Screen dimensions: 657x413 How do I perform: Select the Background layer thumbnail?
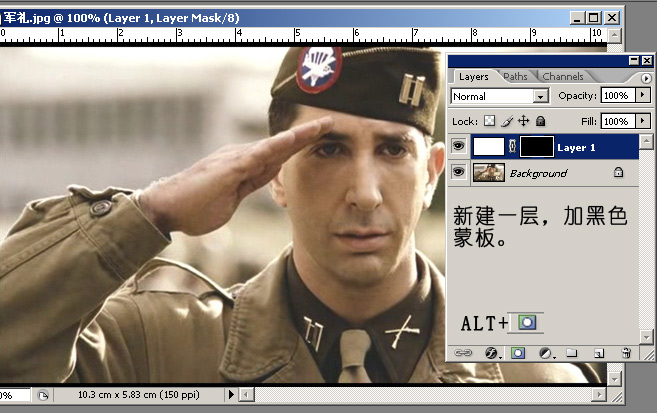pos(489,173)
